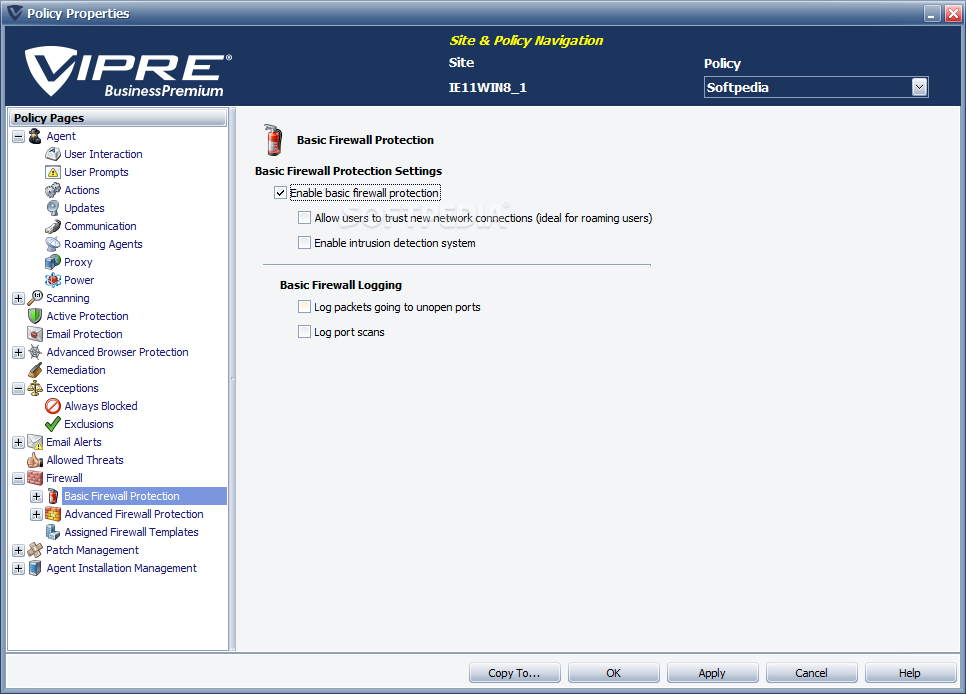Image resolution: width=966 pixels, height=694 pixels.
Task: Open Allowed Threats page
Action: pyautogui.click(x=85, y=460)
